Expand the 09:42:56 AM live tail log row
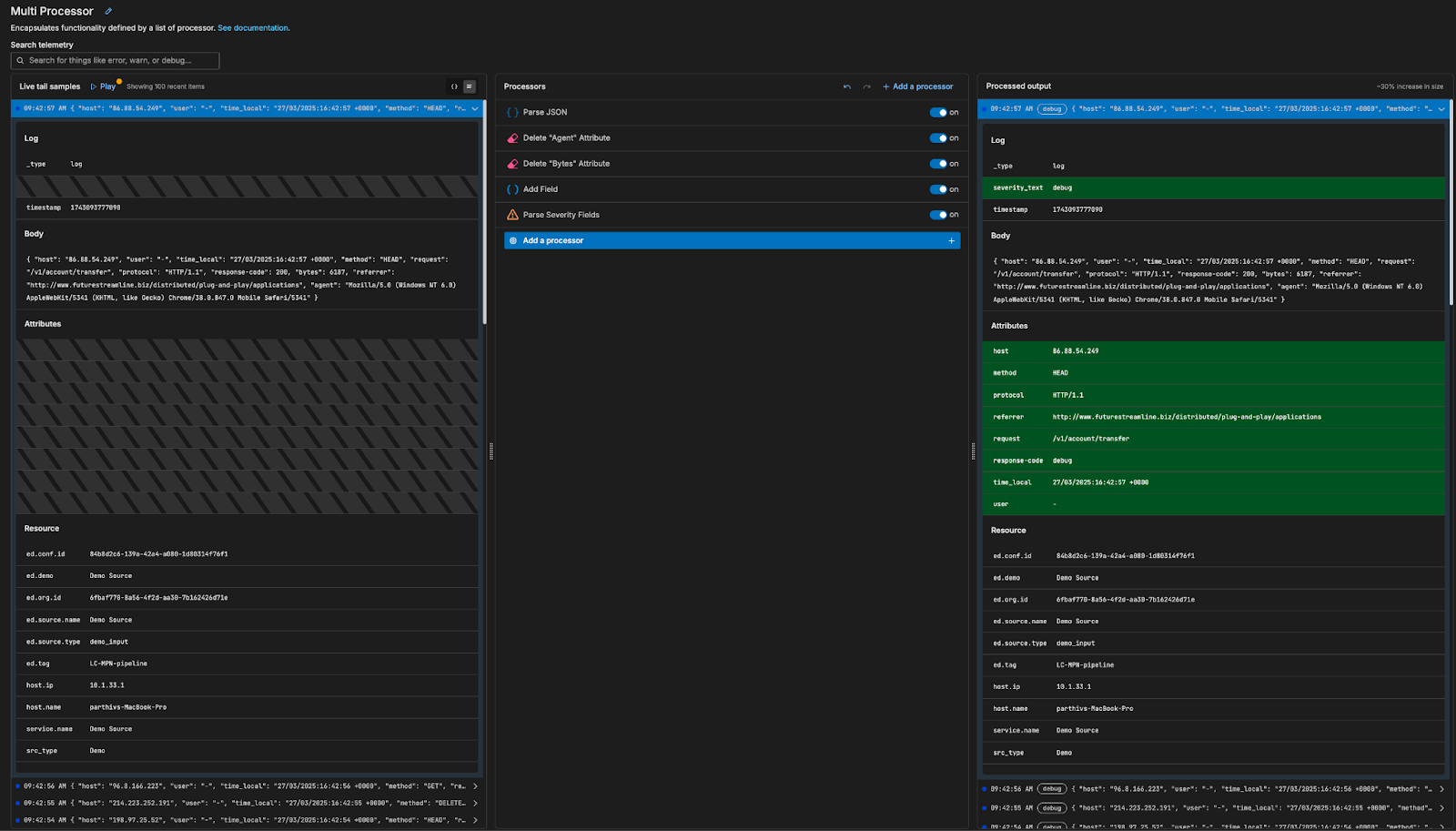This screenshot has height=831, width=1456. tap(475, 786)
